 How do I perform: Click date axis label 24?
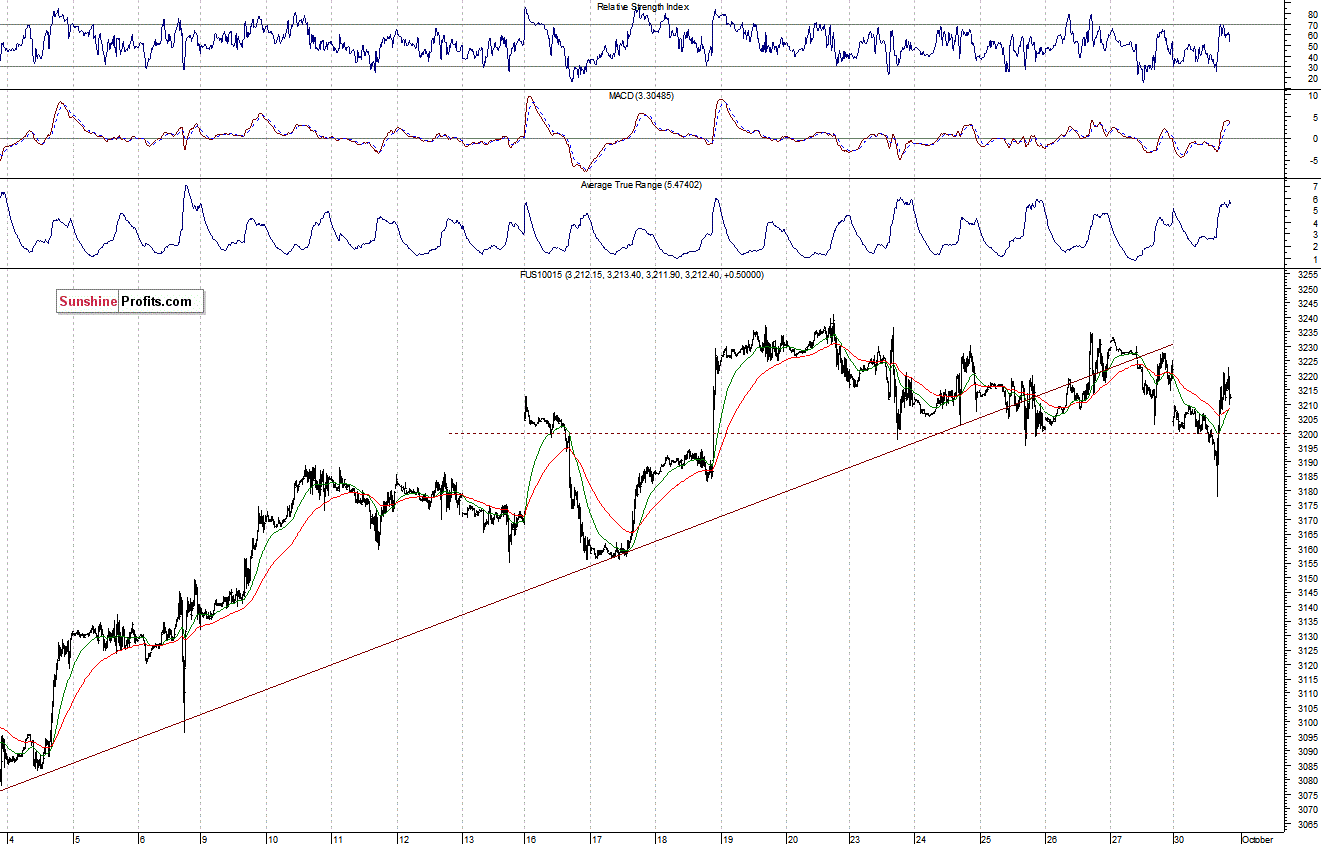921,839
